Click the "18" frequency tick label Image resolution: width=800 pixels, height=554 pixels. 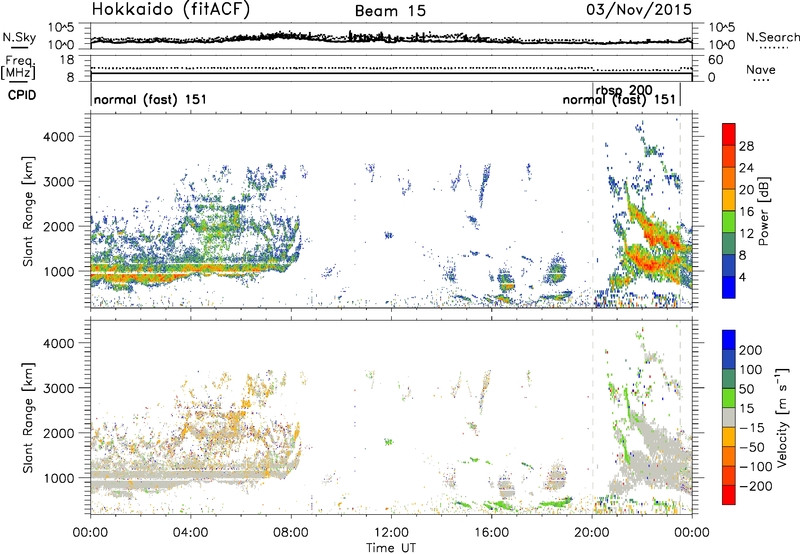pyautogui.click(x=67, y=60)
